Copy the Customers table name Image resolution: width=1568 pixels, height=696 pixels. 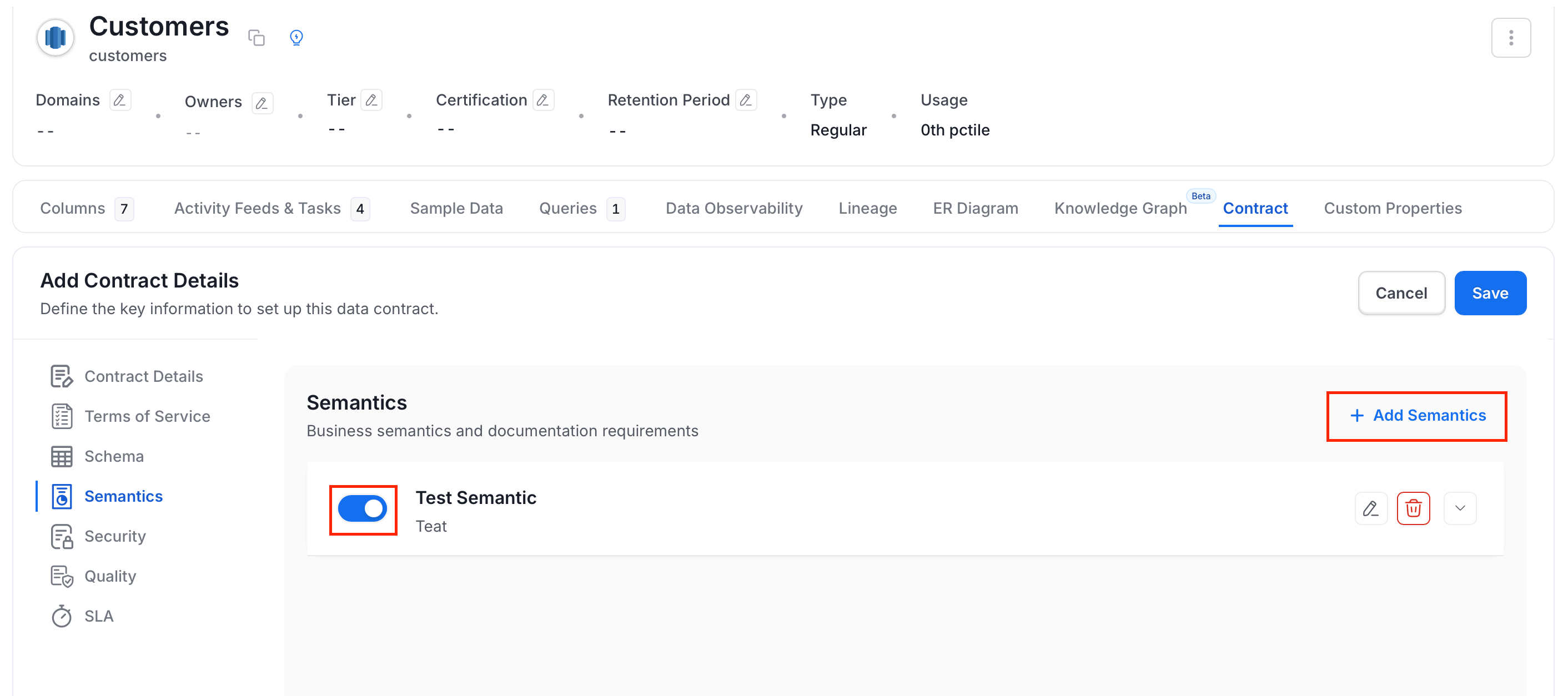click(x=257, y=38)
